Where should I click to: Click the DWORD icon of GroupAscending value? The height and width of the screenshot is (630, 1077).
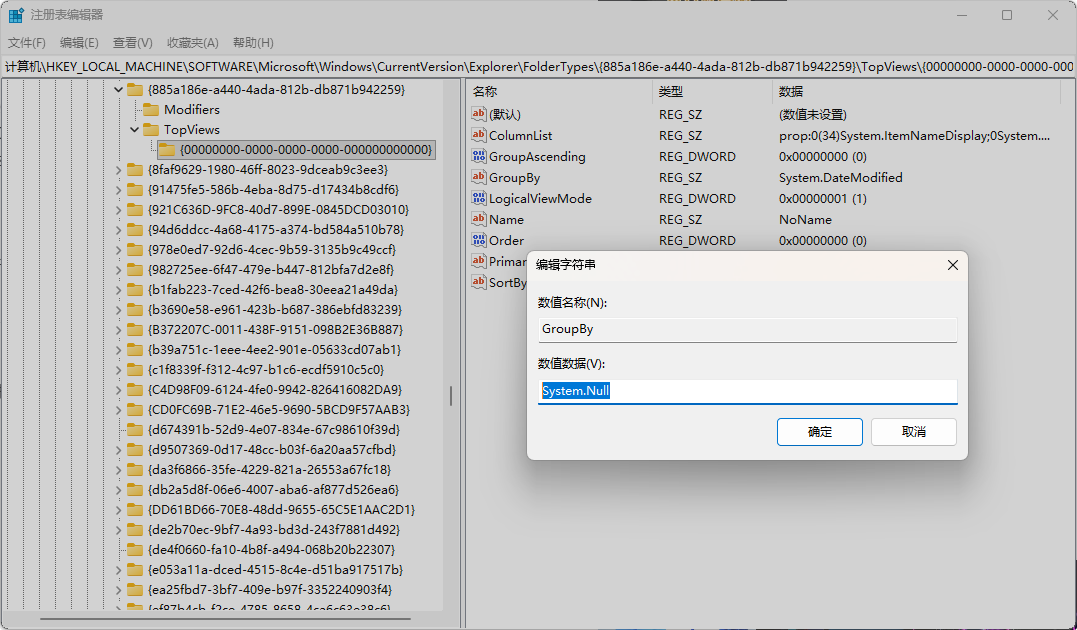[479, 156]
